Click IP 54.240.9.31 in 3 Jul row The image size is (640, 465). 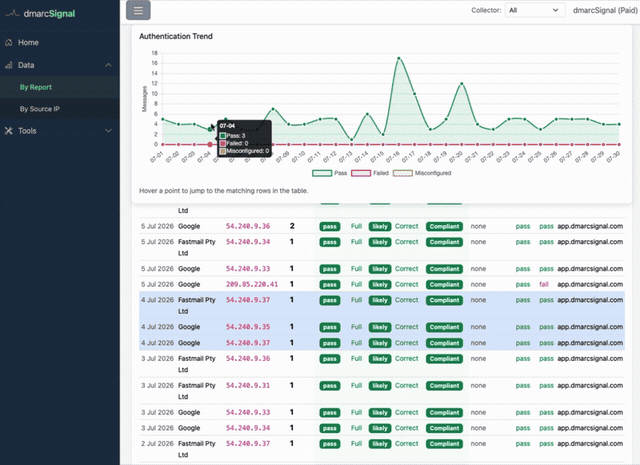[x=248, y=385]
